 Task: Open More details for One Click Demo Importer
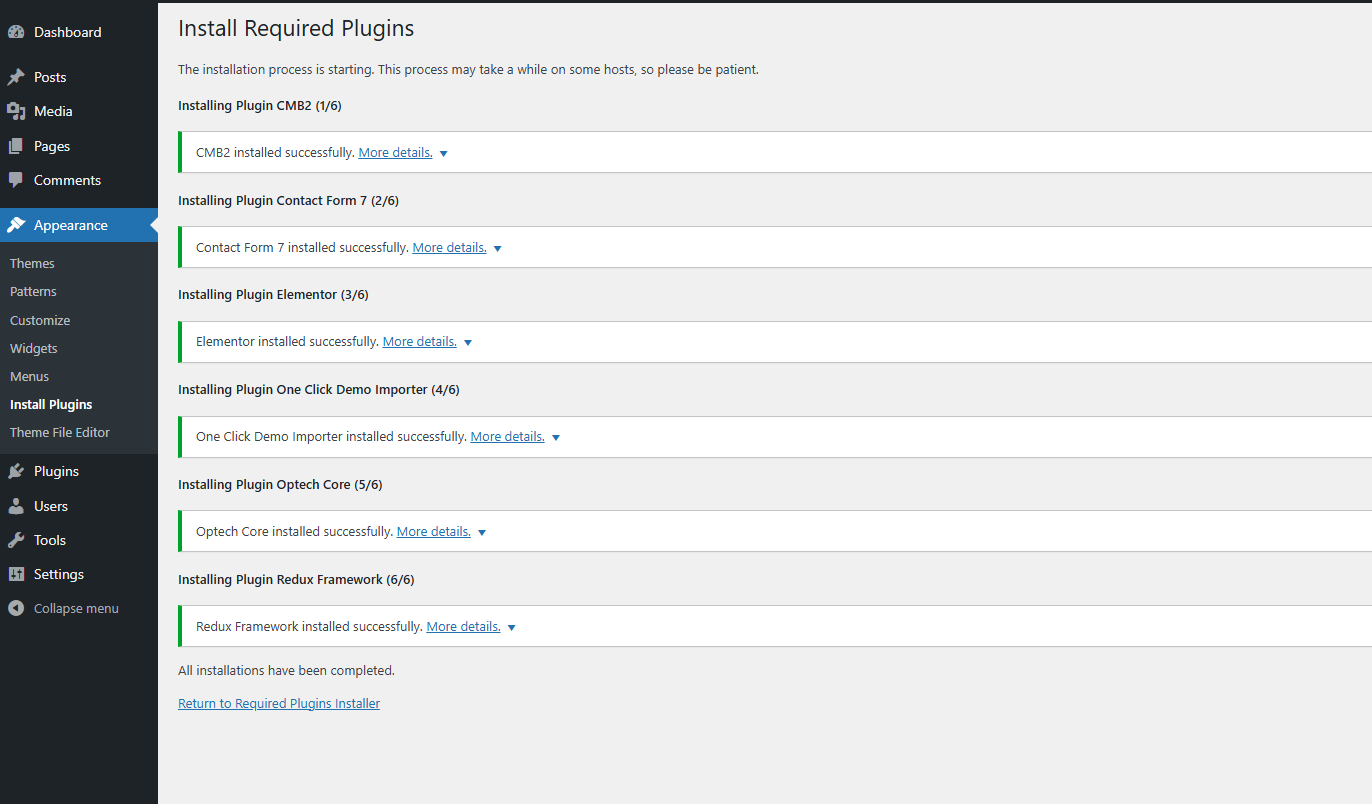(507, 436)
